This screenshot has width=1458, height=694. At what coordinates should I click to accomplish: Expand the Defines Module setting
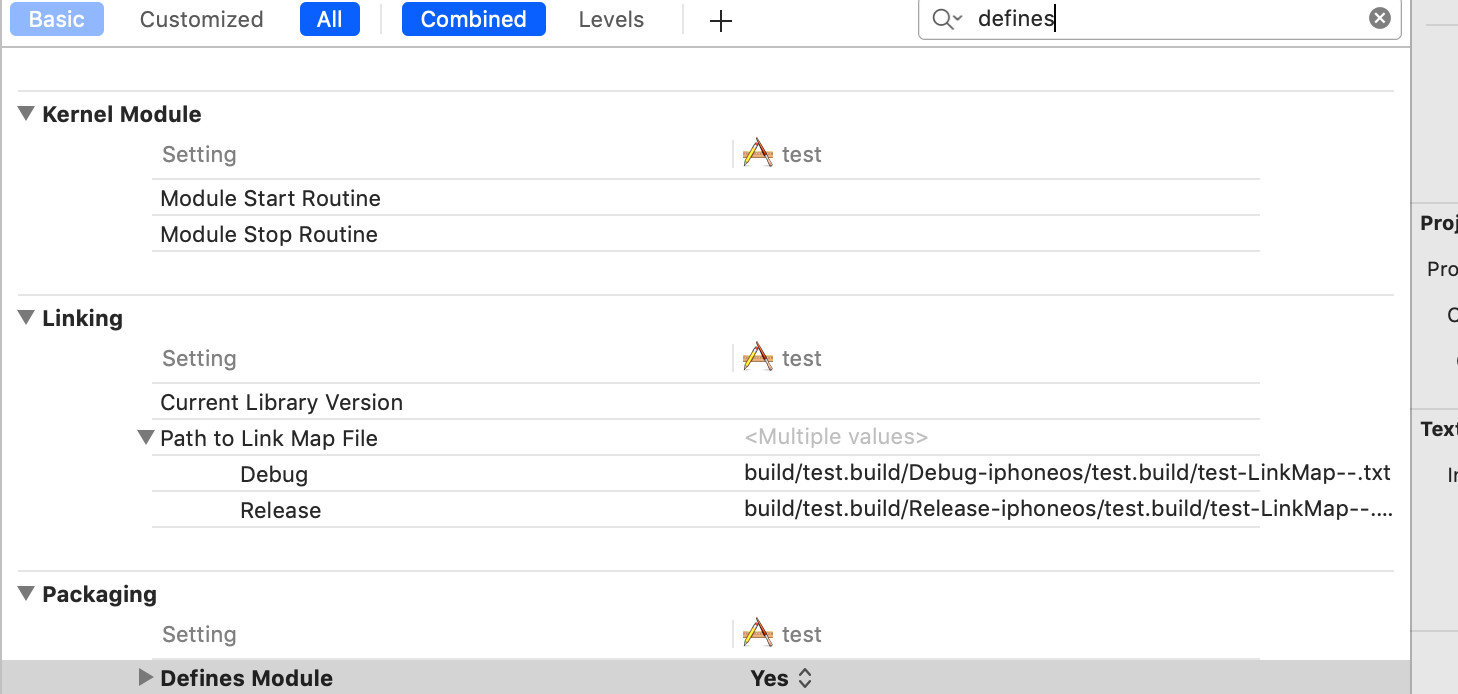coord(146,678)
